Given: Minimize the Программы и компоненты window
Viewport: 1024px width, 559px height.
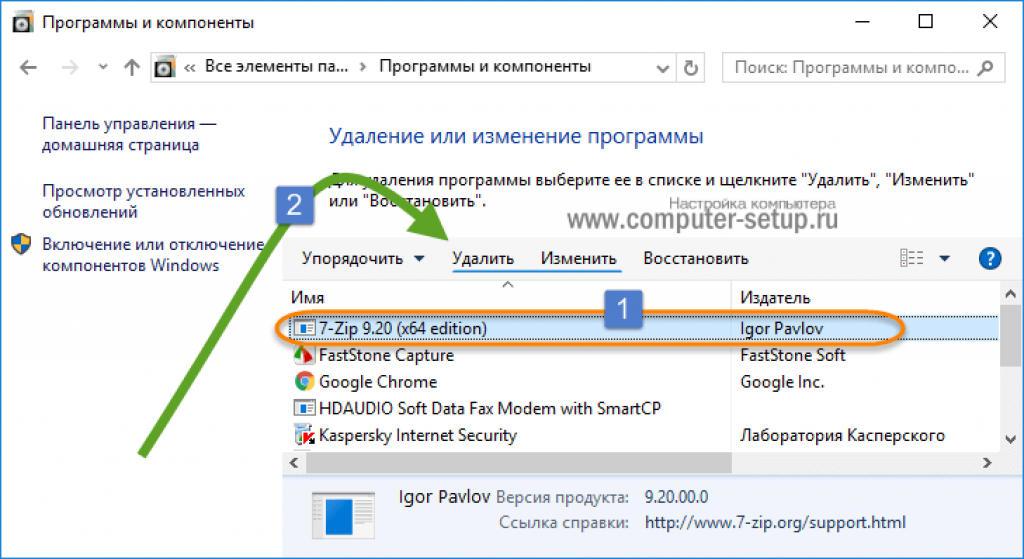Looking at the screenshot, I should point(862,22).
